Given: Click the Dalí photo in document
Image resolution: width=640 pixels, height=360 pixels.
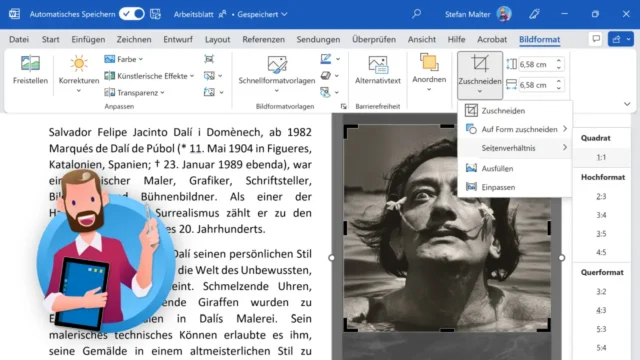Looking at the screenshot, I should pos(447,228).
